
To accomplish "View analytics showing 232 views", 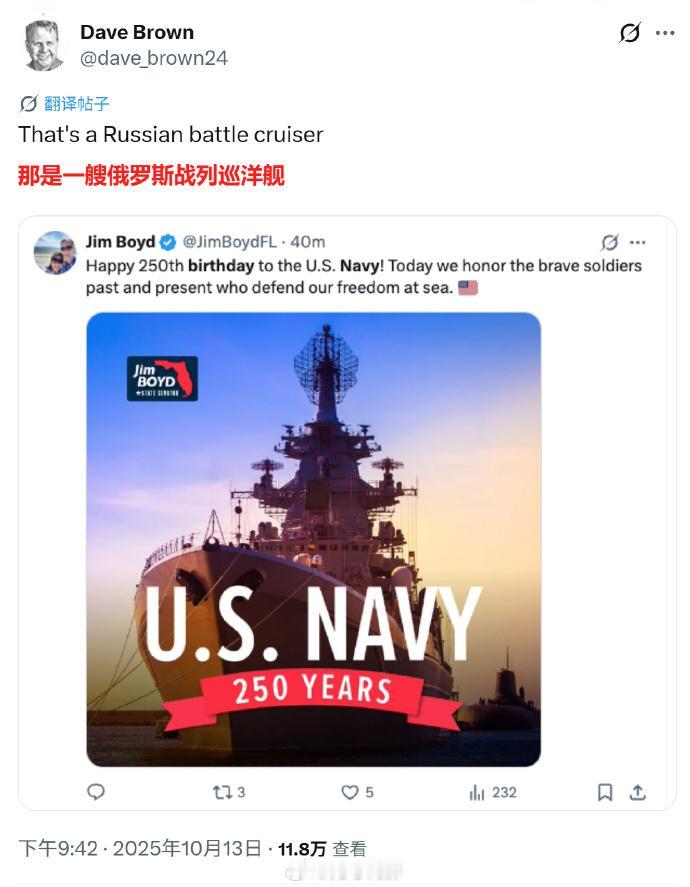I will pos(492,792).
